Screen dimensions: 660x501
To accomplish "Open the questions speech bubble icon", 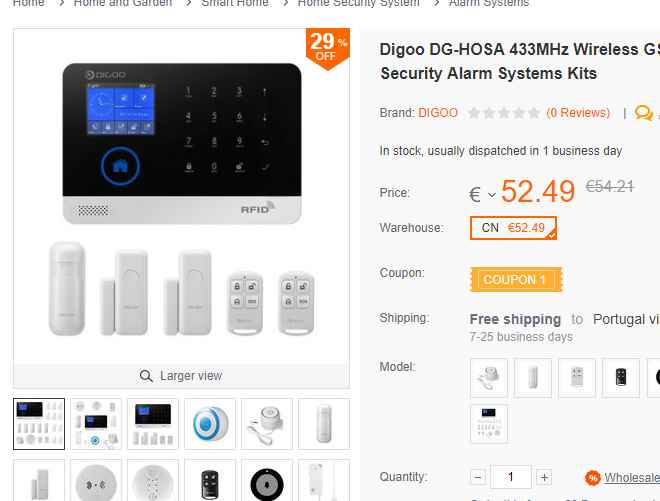I will [x=643, y=113].
